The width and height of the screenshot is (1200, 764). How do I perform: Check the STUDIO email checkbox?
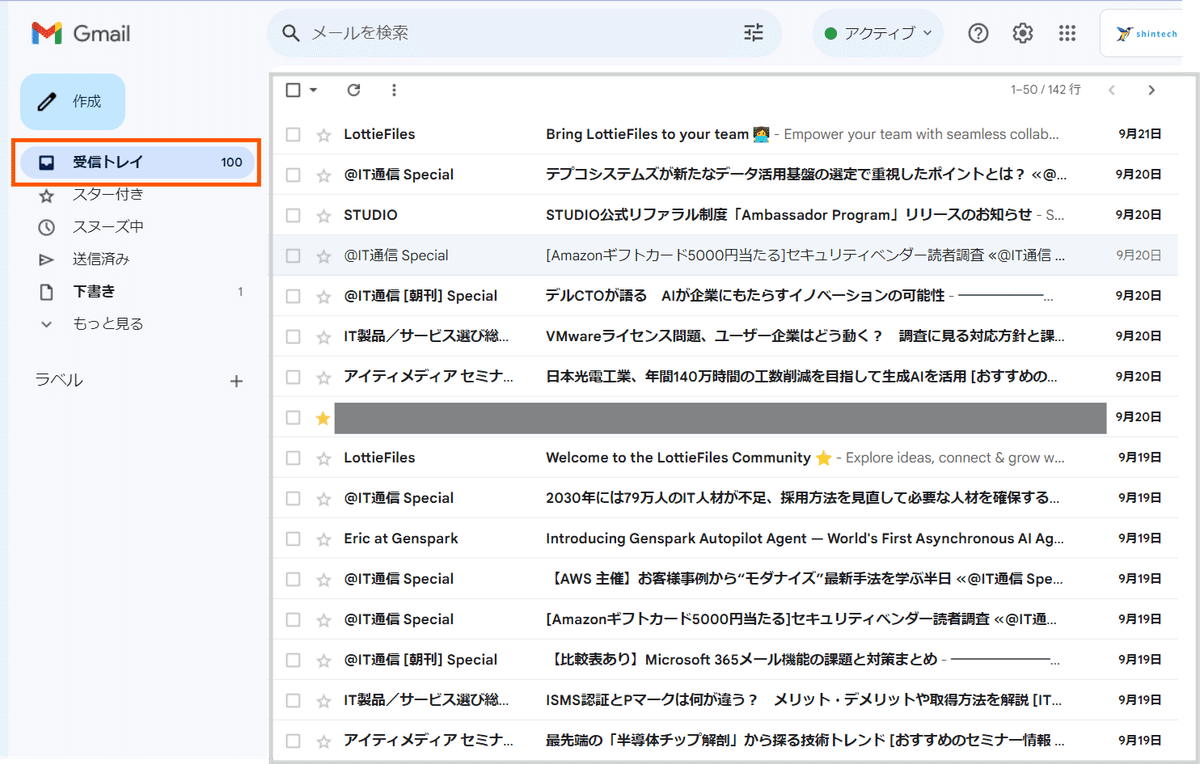(x=293, y=215)
